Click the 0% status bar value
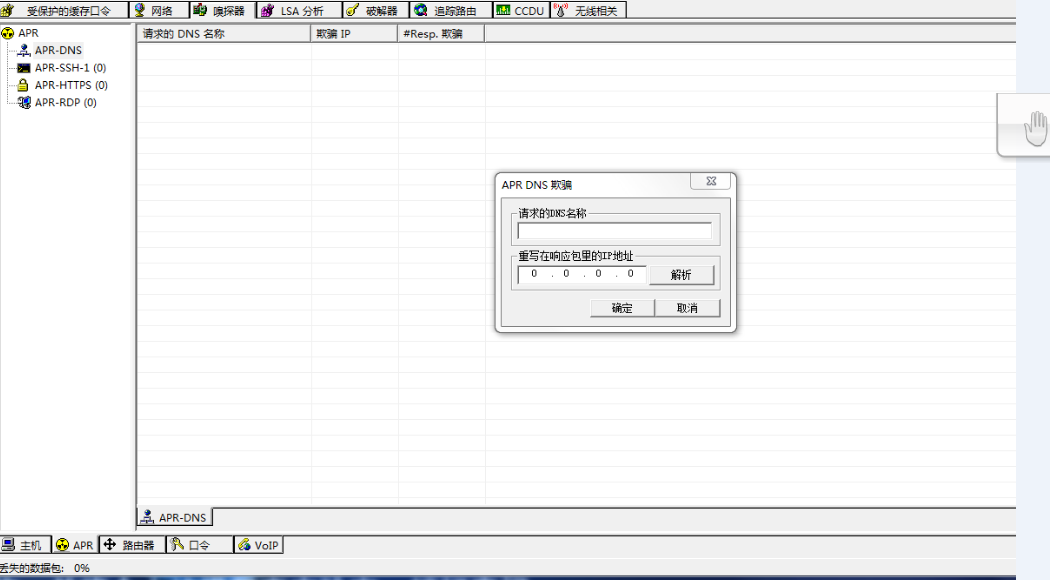The image size is (1050, 580). [82, 568]
